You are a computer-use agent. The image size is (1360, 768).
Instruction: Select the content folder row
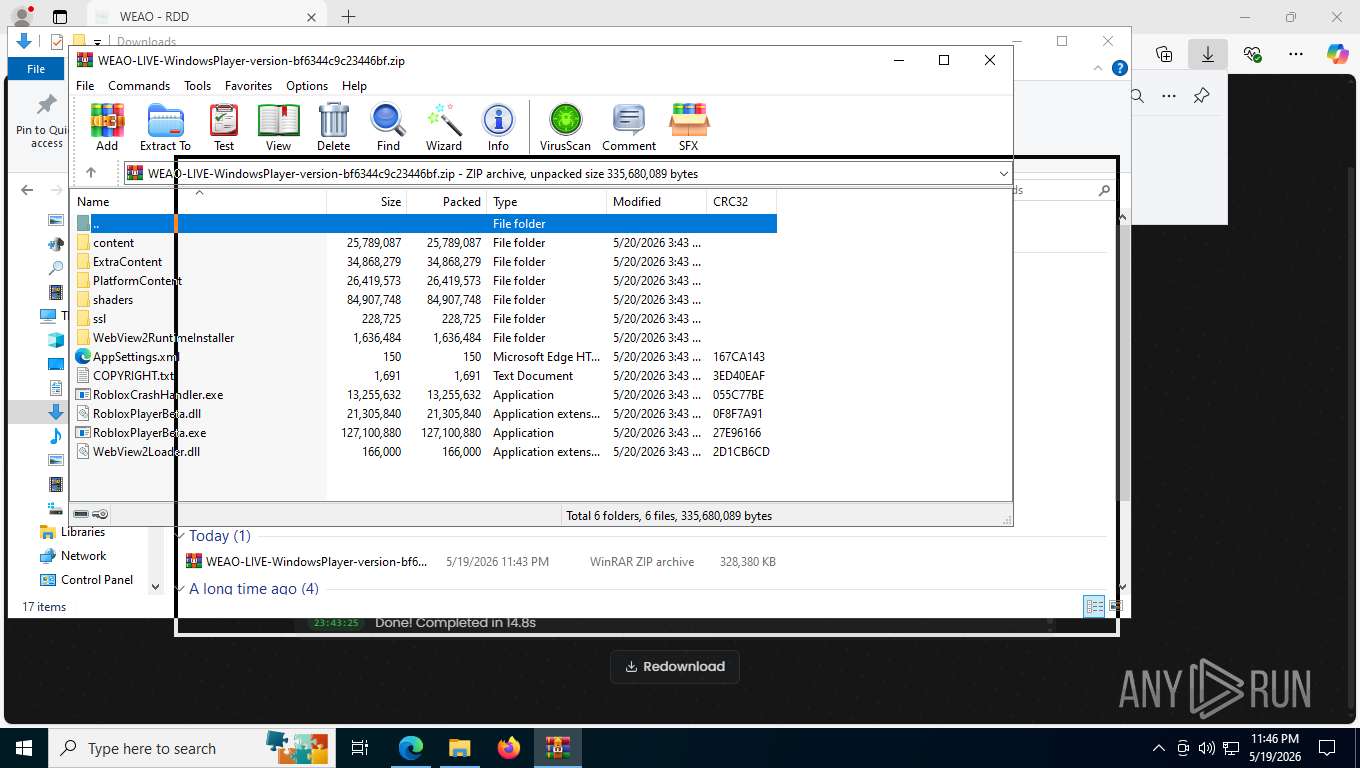425,243
